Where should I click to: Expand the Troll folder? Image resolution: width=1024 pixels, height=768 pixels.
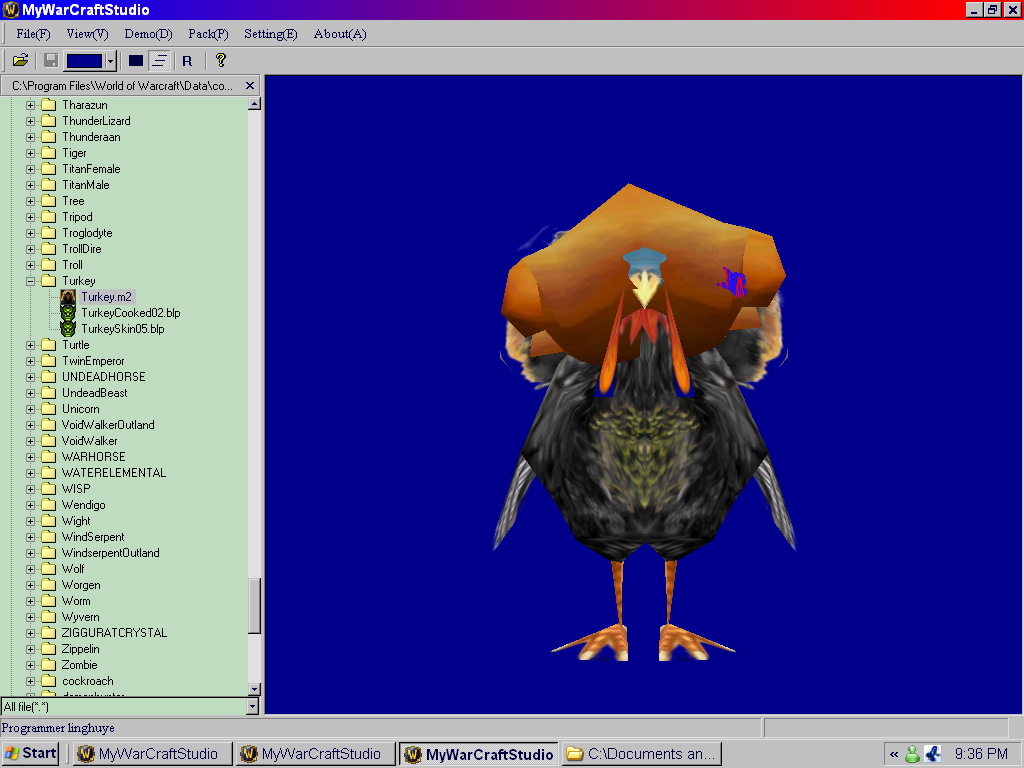(30, 265)
